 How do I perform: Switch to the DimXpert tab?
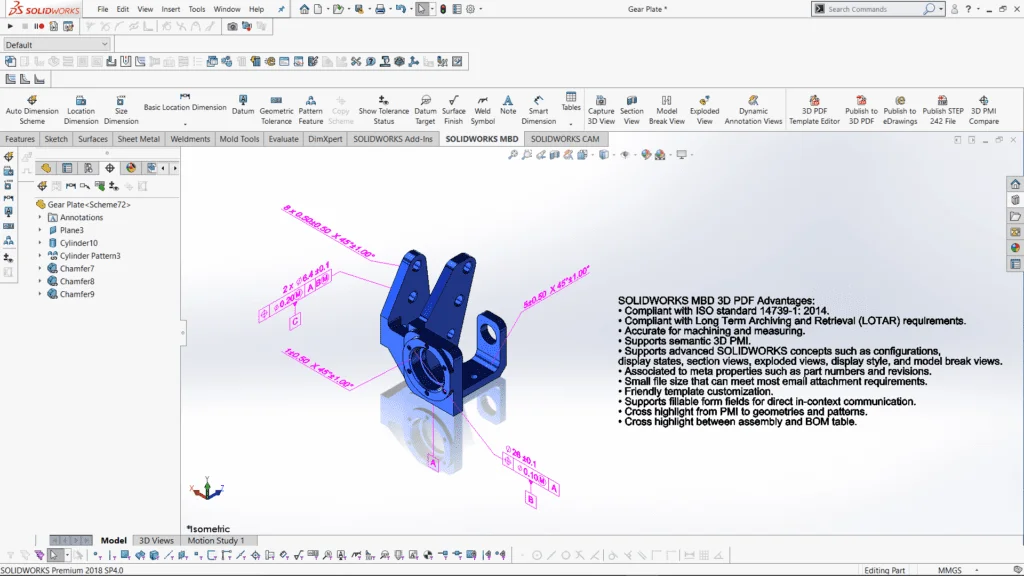point(325,138)
